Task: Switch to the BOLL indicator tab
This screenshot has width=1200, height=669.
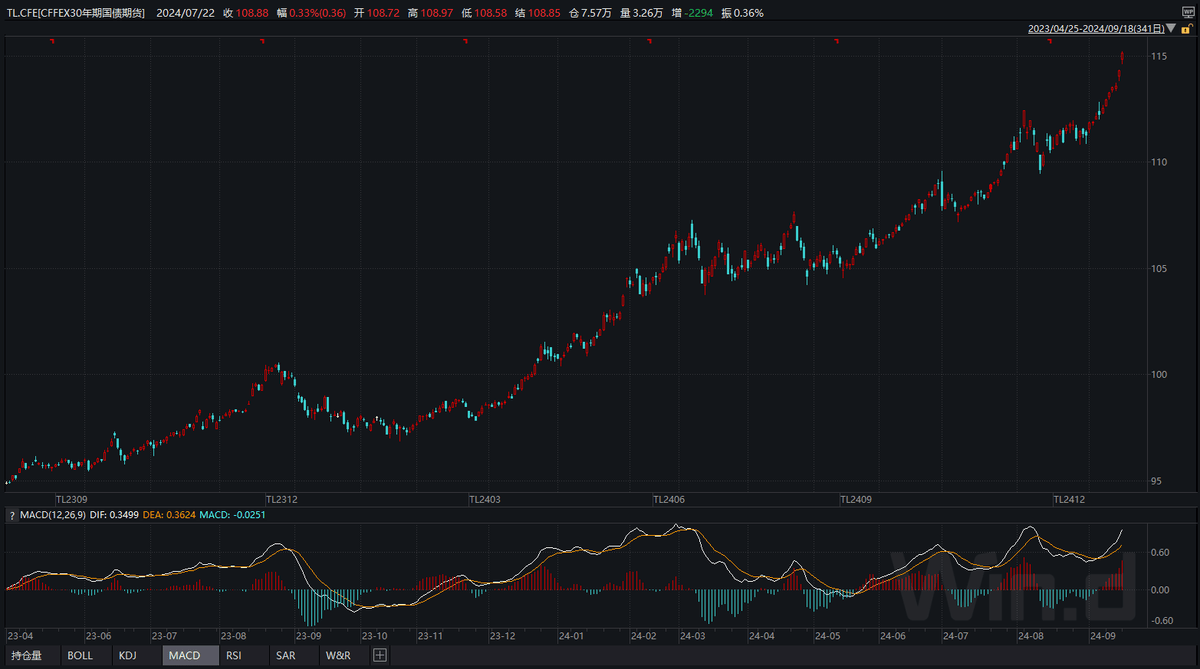Action: click(80, 656)
